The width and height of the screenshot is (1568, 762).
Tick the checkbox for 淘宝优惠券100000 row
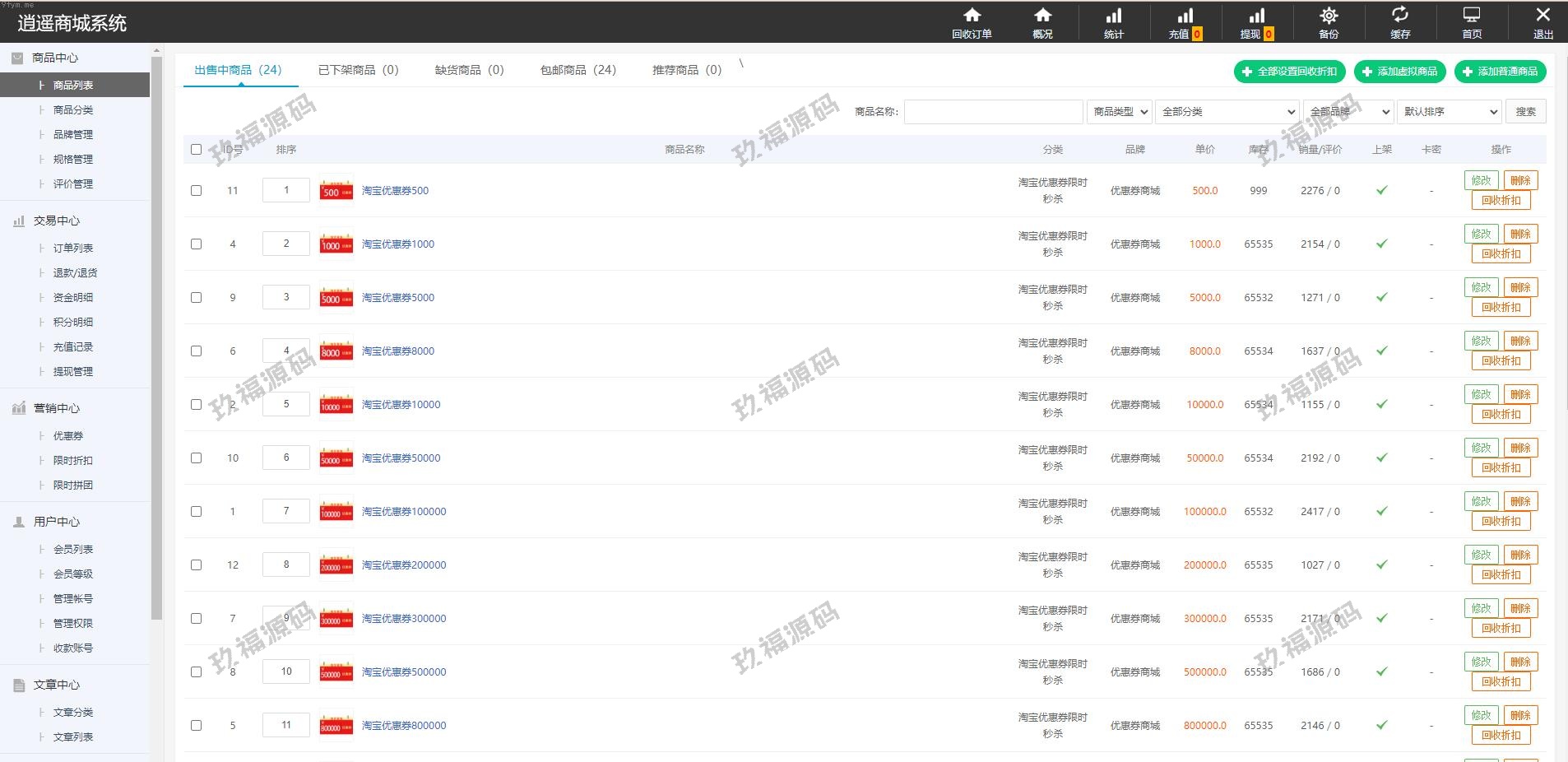pyautogui.click(x=196, y=511)
